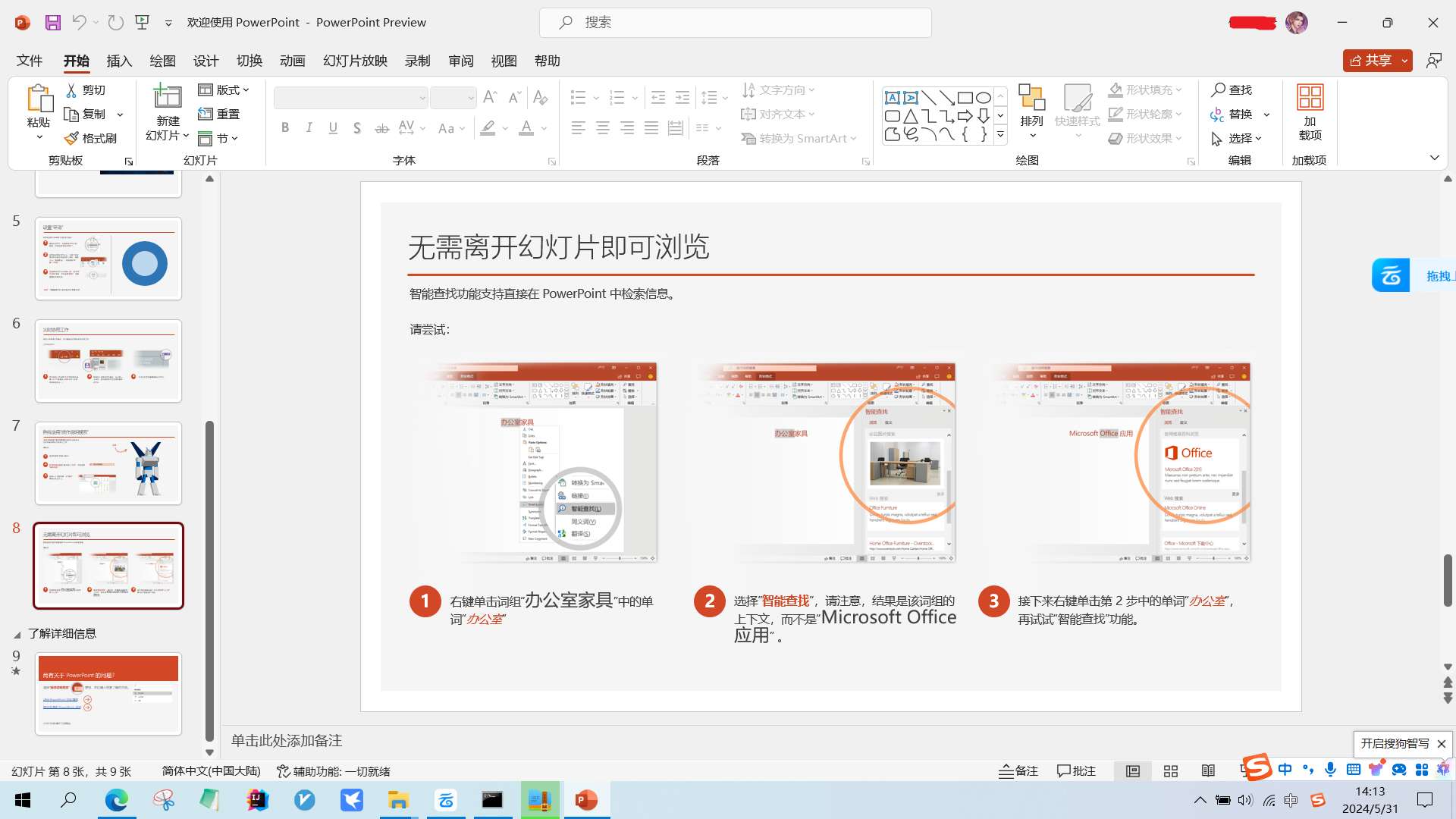Switch to Slide Sorter view in status bar
The width and height of the screenshot is (1456, 819).
click(x=1171, y=771)
